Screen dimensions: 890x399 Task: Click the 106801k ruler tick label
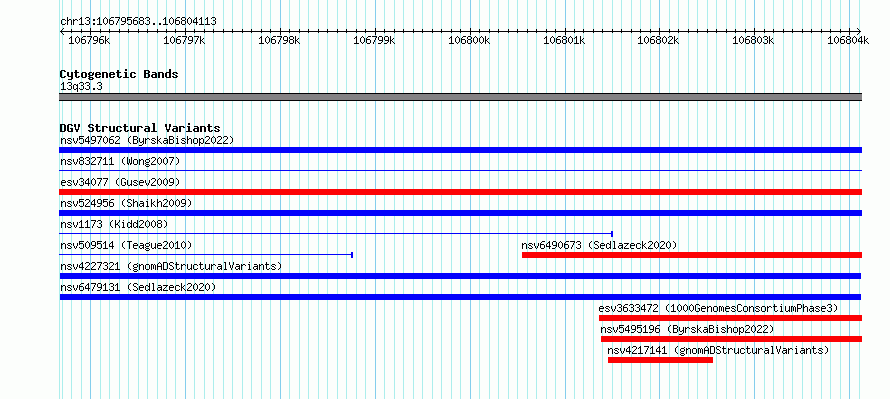pyautogui.click(x=564, y=40)
